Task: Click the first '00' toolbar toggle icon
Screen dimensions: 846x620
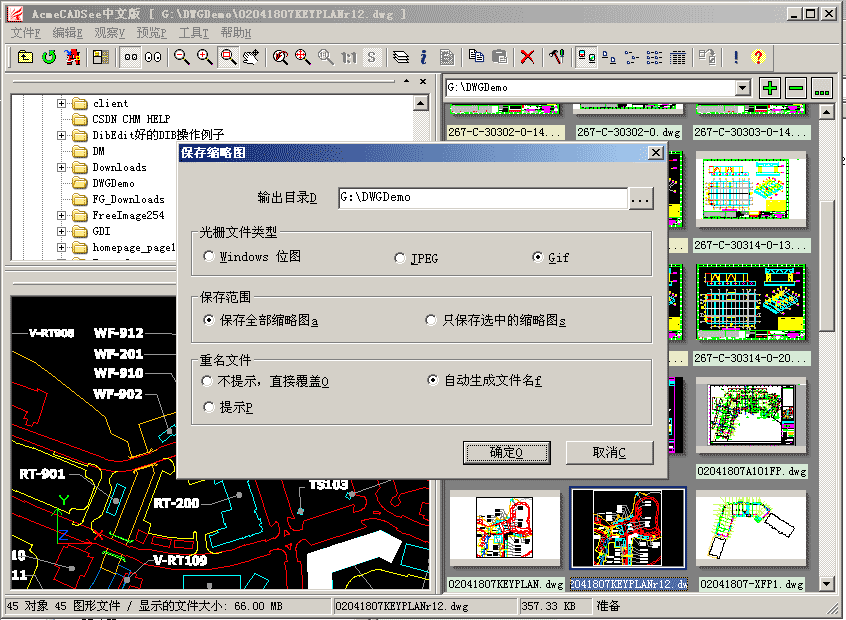Action: pyautogui.click(x=131, y=57)
